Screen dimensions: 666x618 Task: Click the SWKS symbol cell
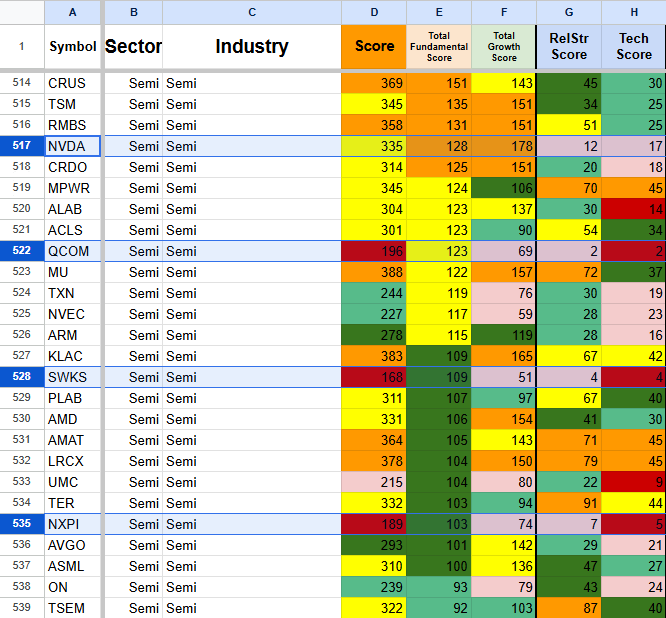coord(73,377)
